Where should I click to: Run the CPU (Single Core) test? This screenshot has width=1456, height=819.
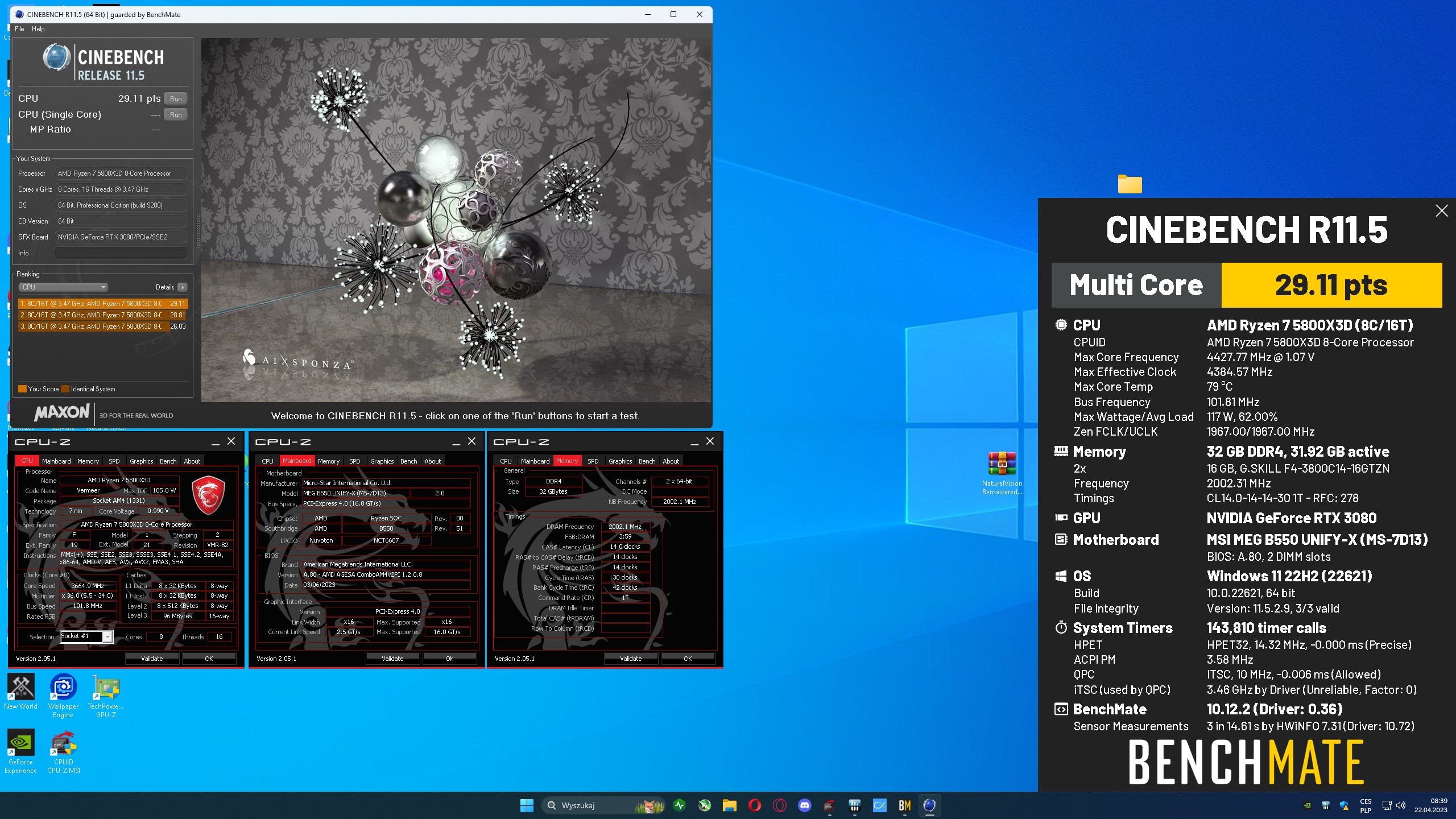click(x=176, y=114)
